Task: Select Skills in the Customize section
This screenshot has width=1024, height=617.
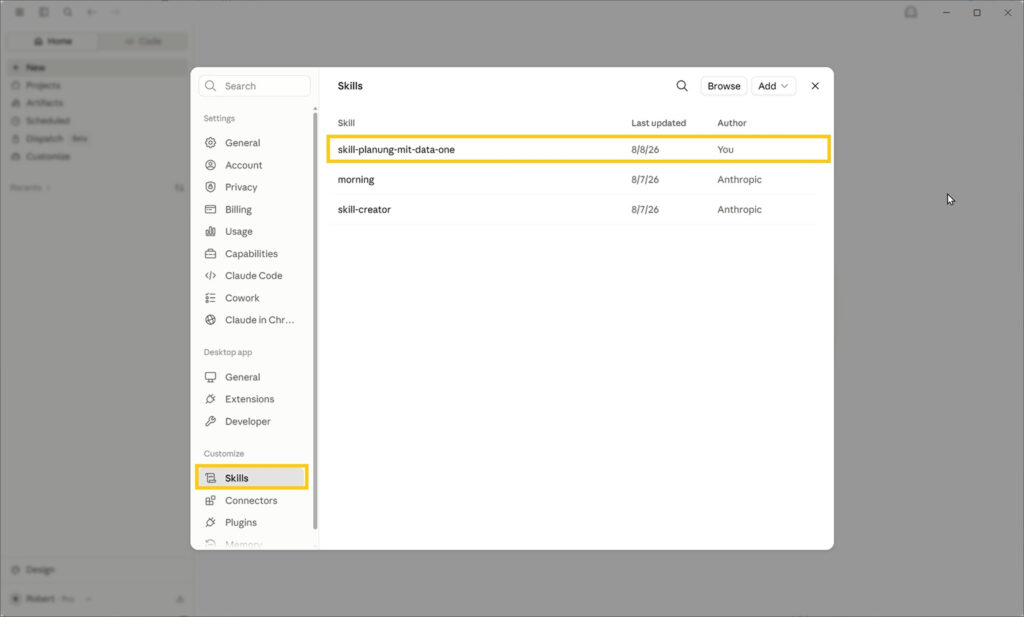Action: click(x=251, y=478)
